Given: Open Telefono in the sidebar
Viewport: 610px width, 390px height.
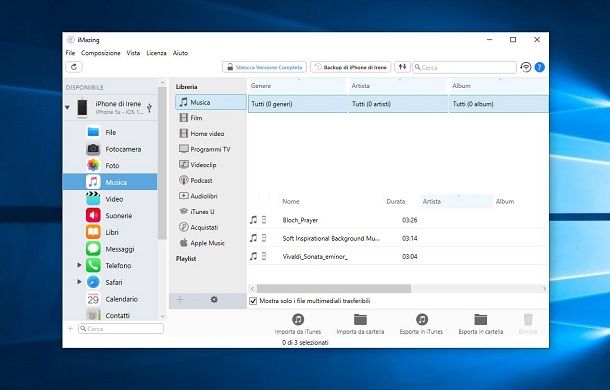Looking at the screenshot, I should click(110, 265).
